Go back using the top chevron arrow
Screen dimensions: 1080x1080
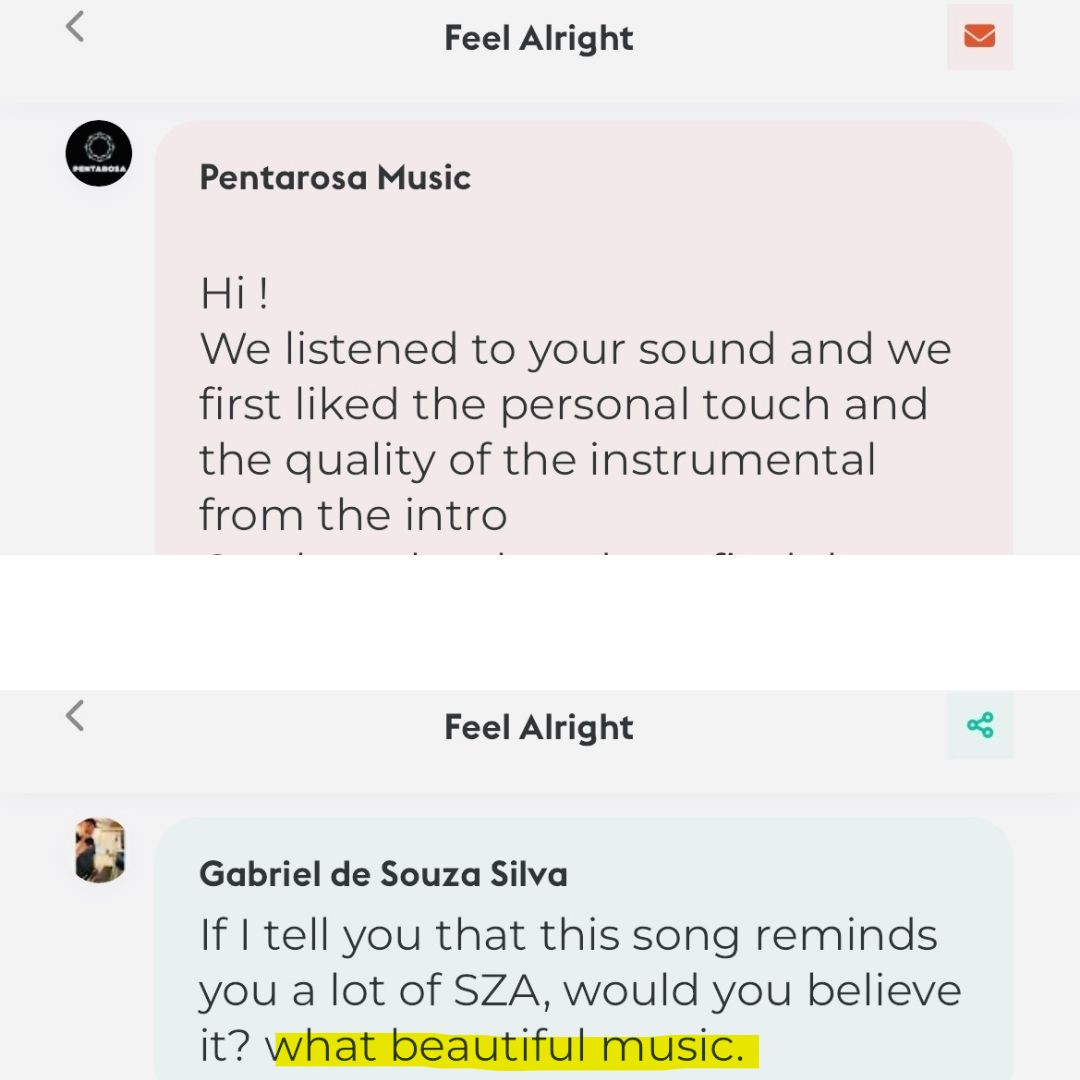75,27
